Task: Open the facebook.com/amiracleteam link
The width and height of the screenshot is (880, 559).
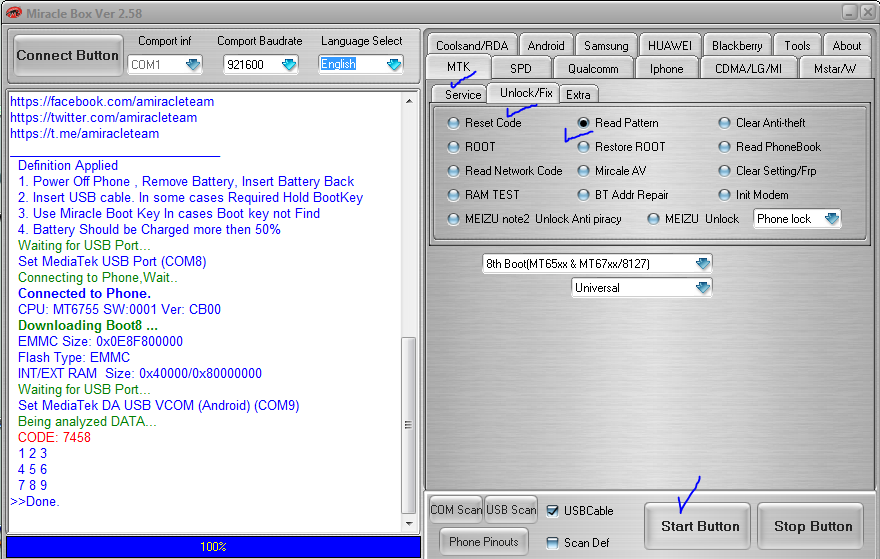Action: (x=112, y=102)
